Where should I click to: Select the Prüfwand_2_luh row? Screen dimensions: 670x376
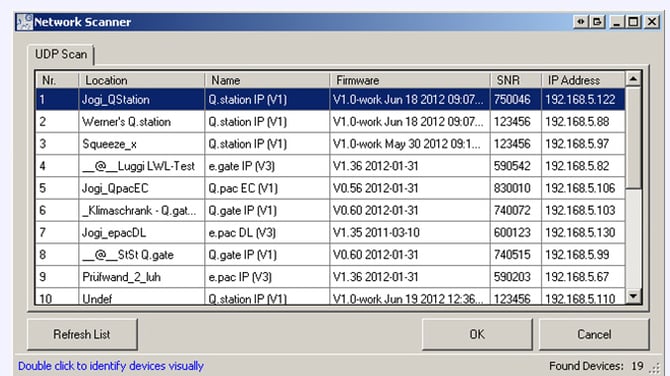pyautogui.click(x=330, y=277)
